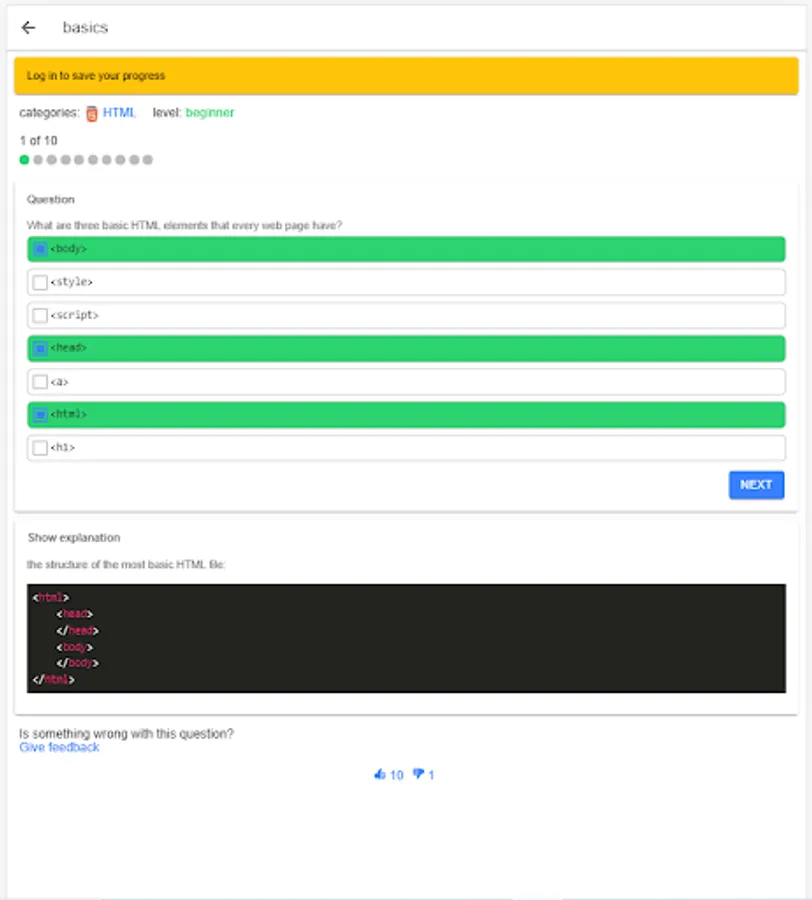The image size is (812, 900).
Task: Click the HTML5 category logo icon
Action: (92, 114)
